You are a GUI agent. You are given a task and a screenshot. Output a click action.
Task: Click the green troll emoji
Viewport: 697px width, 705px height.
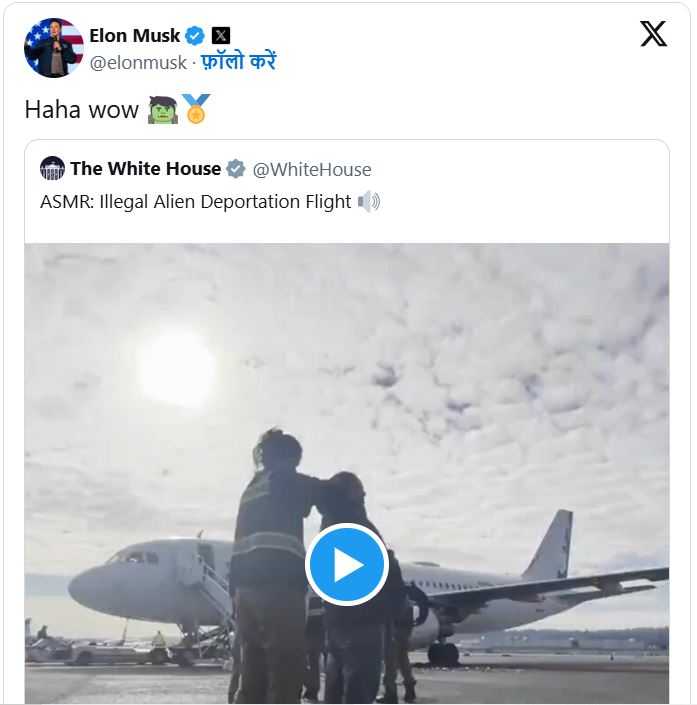(161, 110)
